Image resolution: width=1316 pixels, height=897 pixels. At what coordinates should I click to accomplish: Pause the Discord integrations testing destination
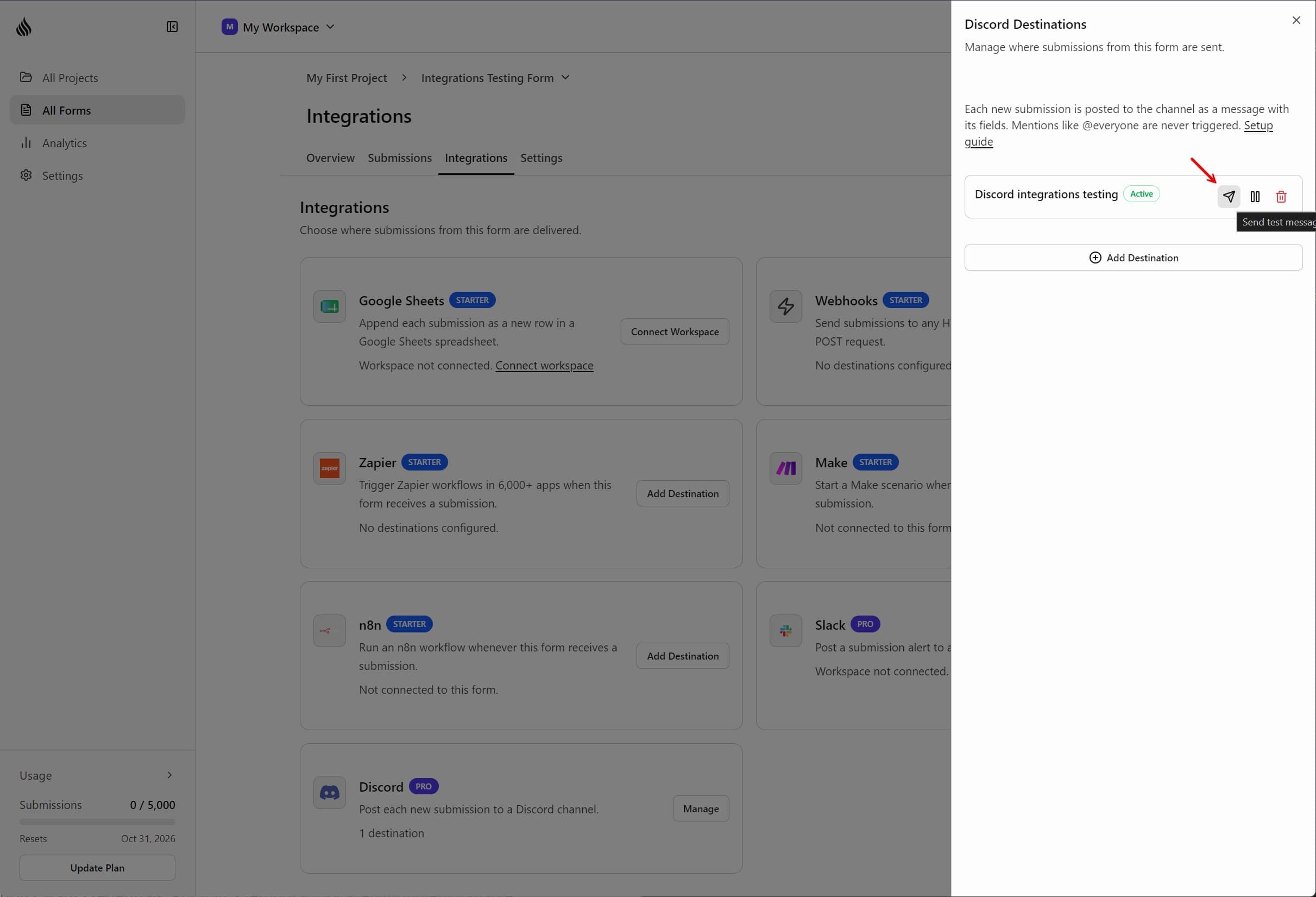[x=1255, y=197]
